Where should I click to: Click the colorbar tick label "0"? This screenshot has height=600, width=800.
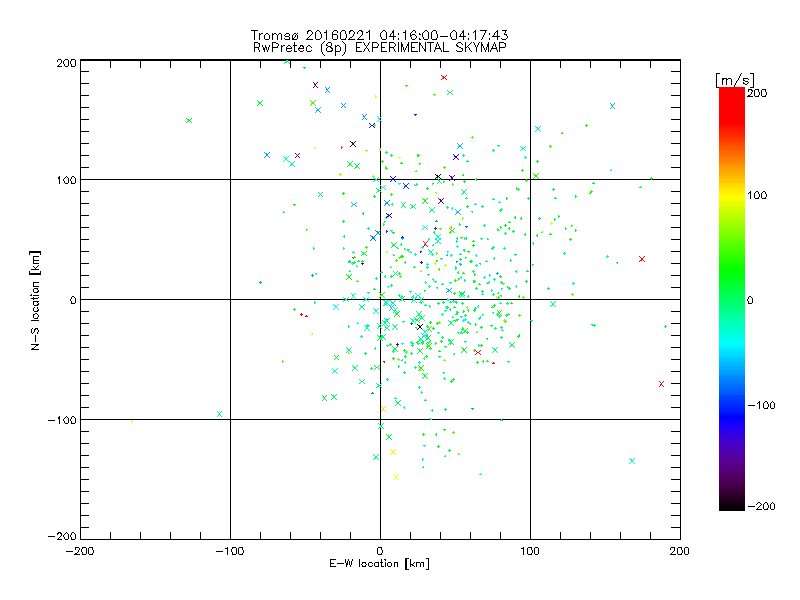tap(750, 300)
